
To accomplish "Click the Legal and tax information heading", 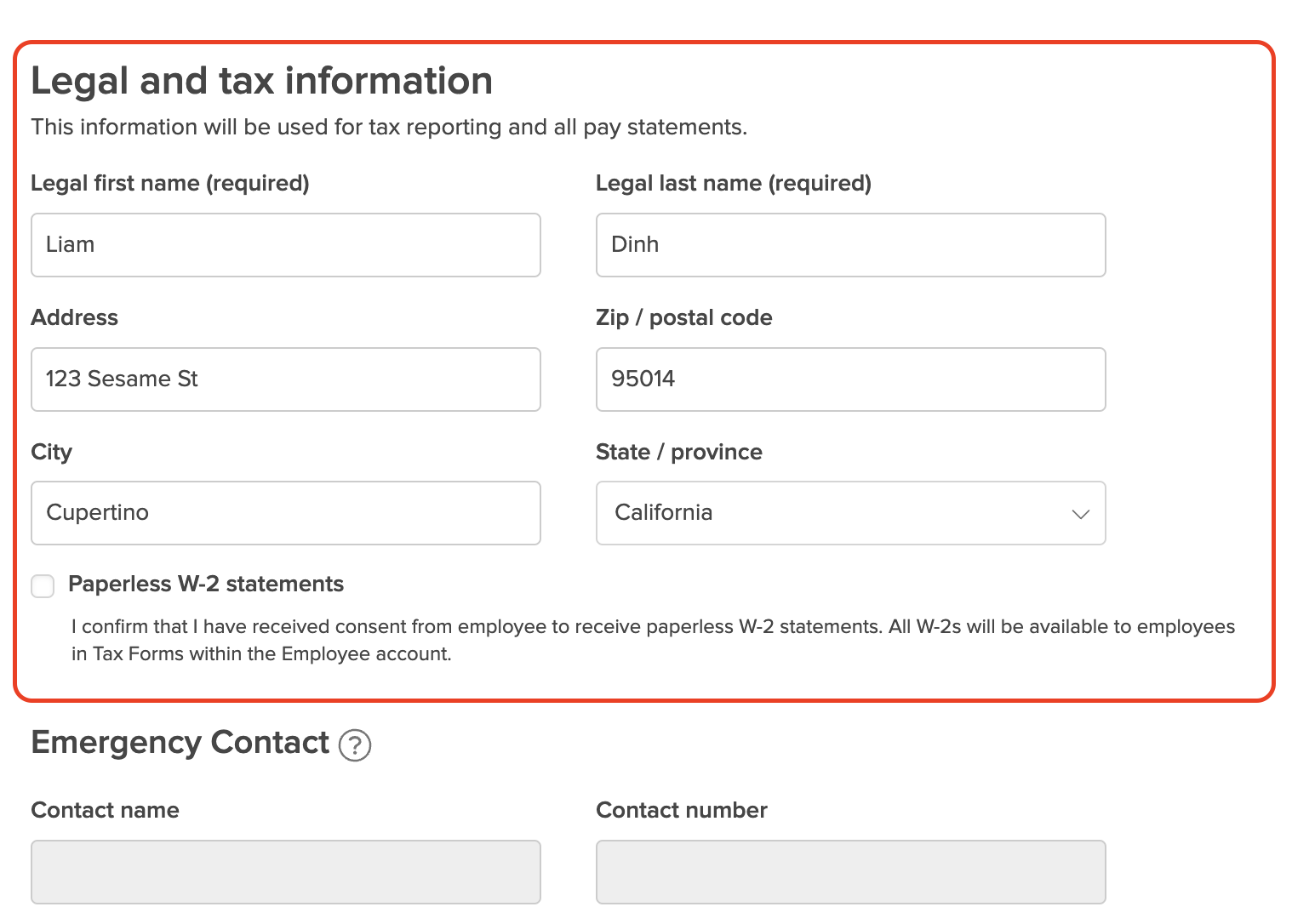I will (262, 82).
